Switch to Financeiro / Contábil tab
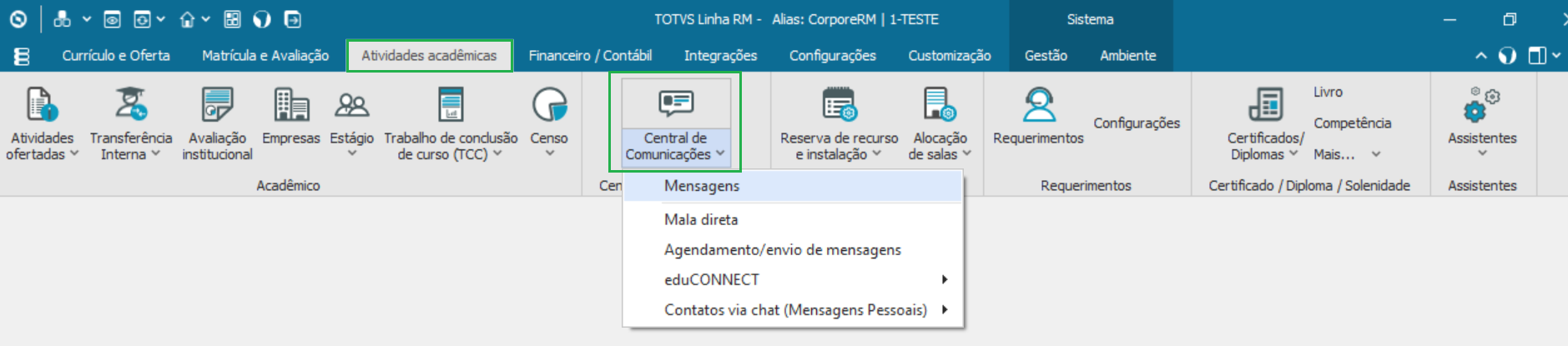Viewport: 1568px width, 346px height. pyautogui.click(x=590, y=55)
